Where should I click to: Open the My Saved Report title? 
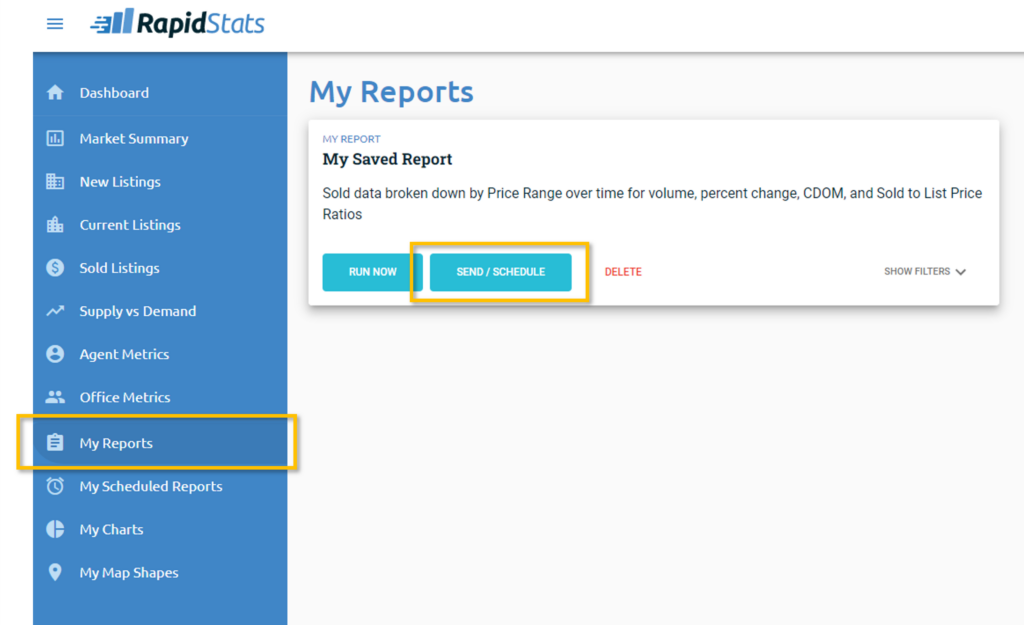[x=387, y=159]
